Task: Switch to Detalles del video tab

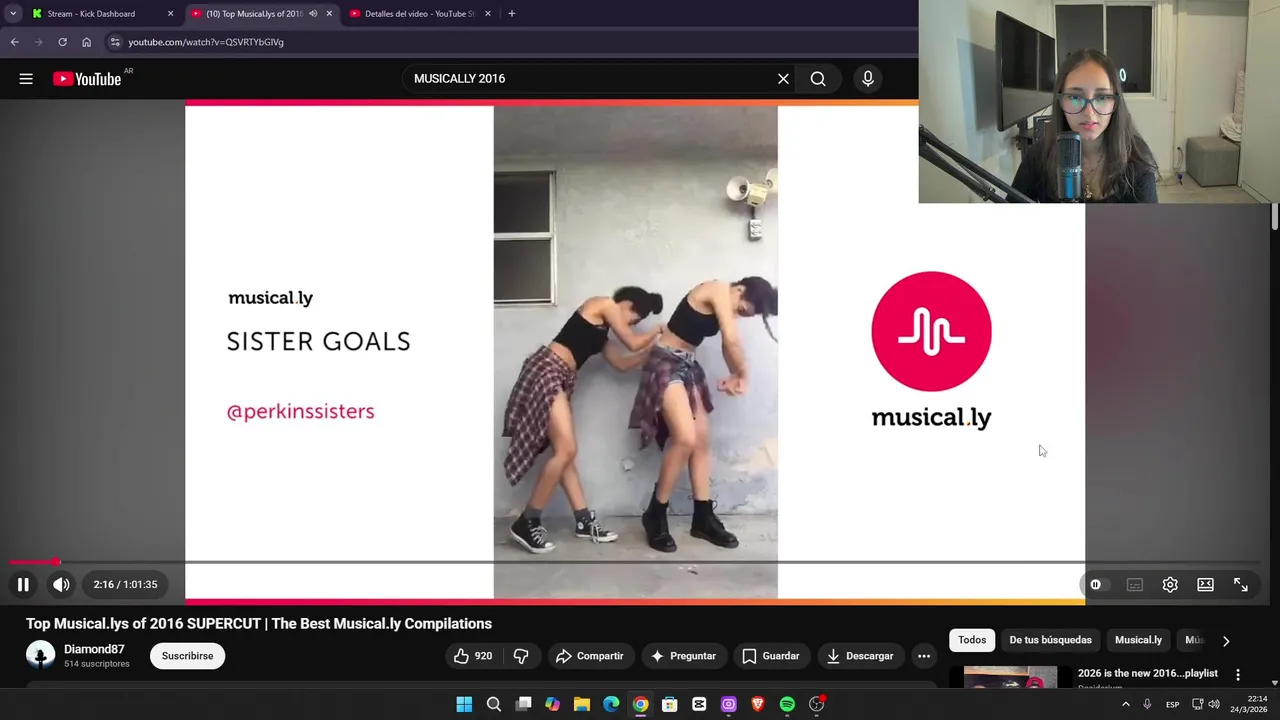Action: click(x=419, y=14)
